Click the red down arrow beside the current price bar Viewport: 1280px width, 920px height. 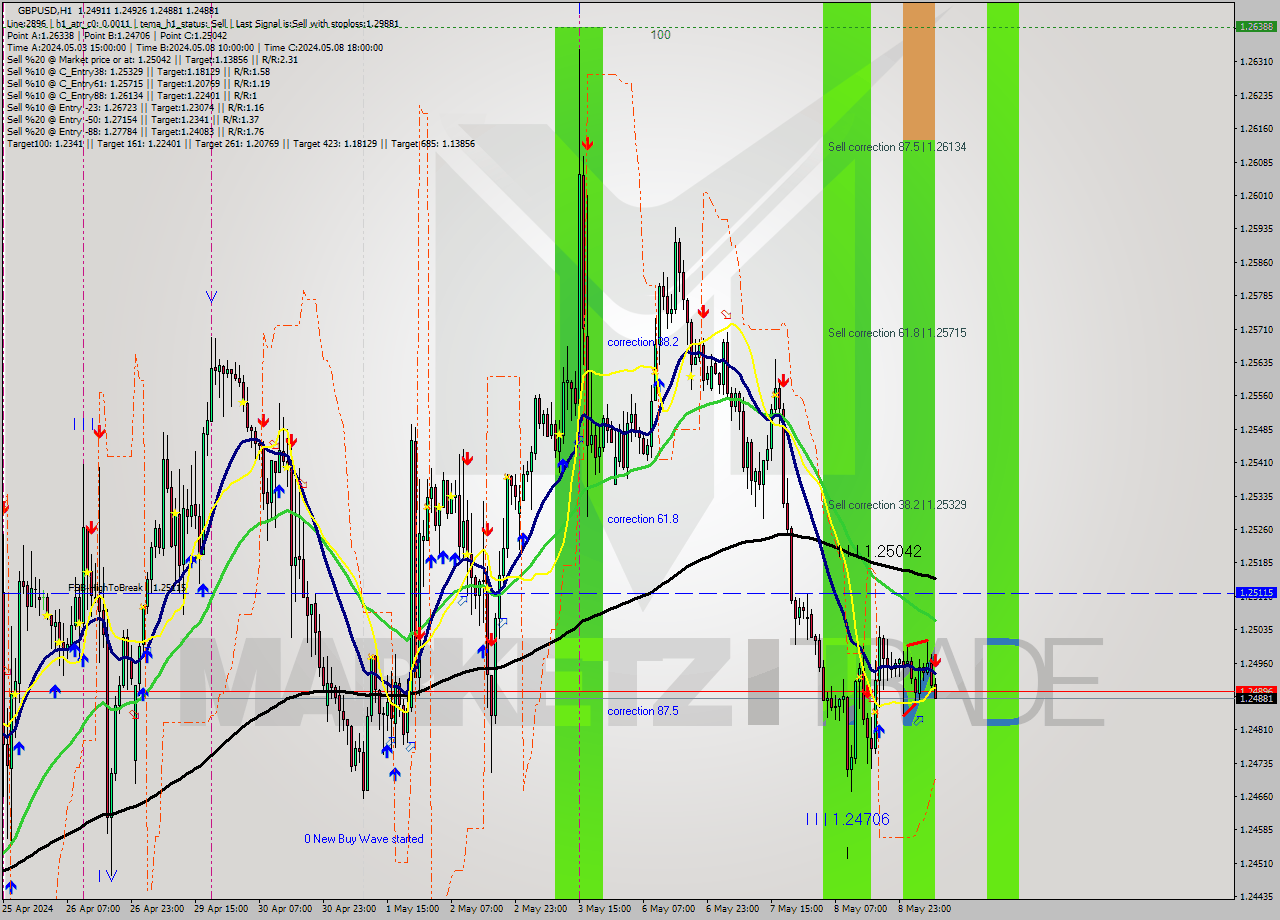click(x=934, y=660)
